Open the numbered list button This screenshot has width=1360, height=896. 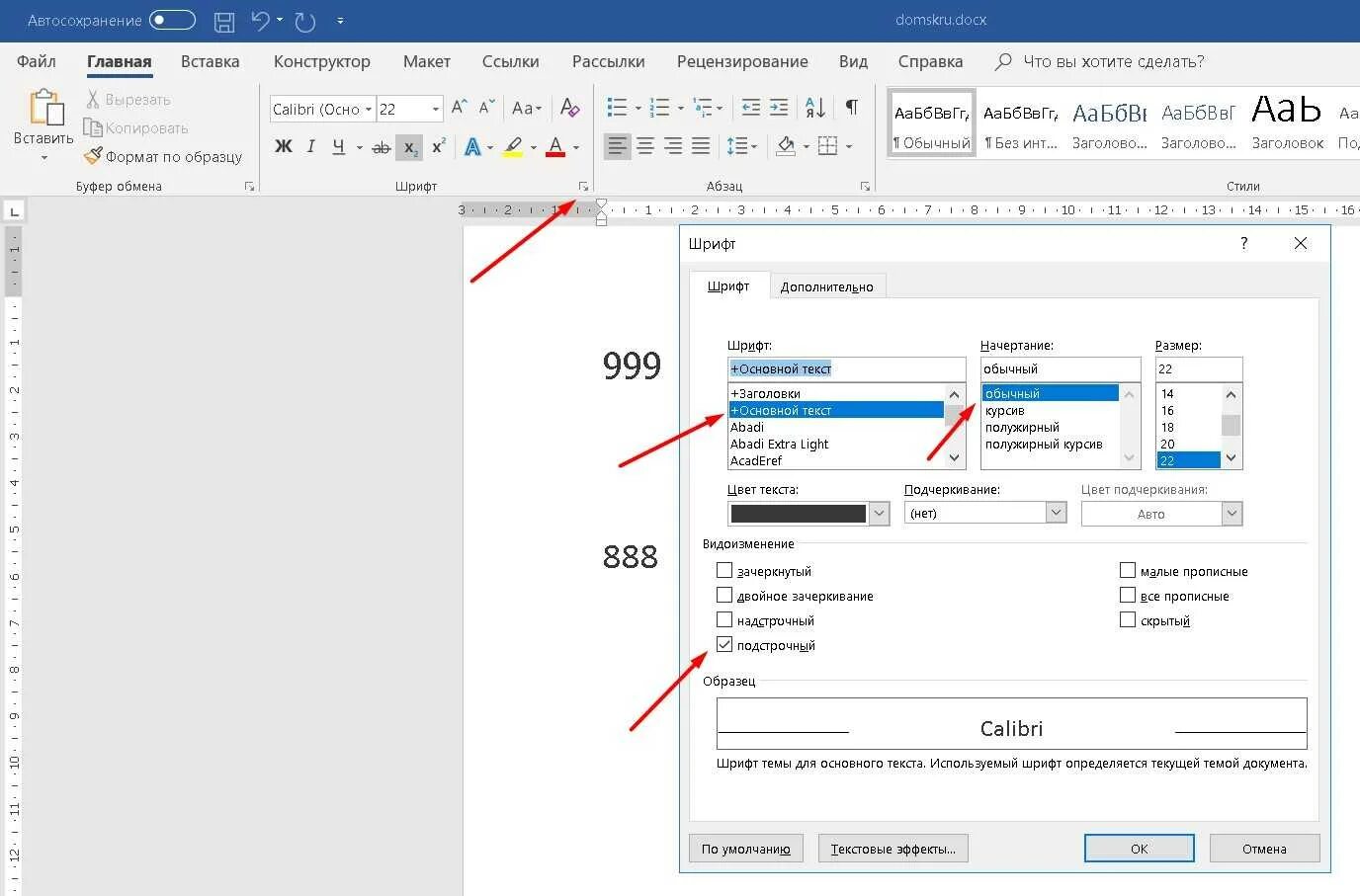[660, 108]
